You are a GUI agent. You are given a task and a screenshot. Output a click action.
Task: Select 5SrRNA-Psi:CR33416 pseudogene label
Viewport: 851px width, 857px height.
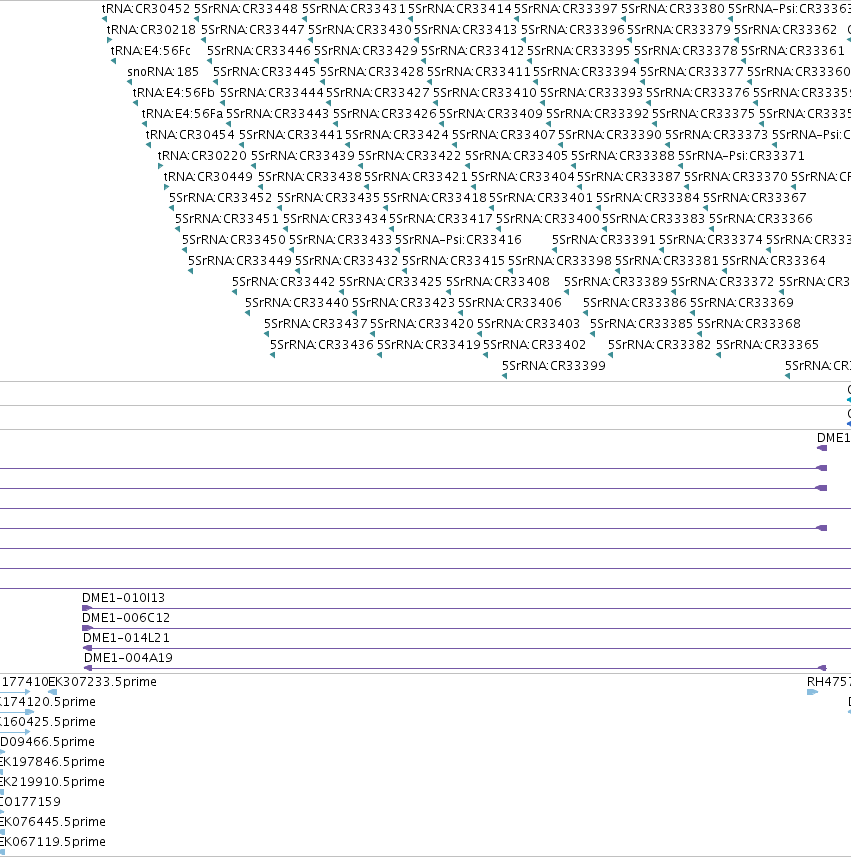click(x=458, y=239)
